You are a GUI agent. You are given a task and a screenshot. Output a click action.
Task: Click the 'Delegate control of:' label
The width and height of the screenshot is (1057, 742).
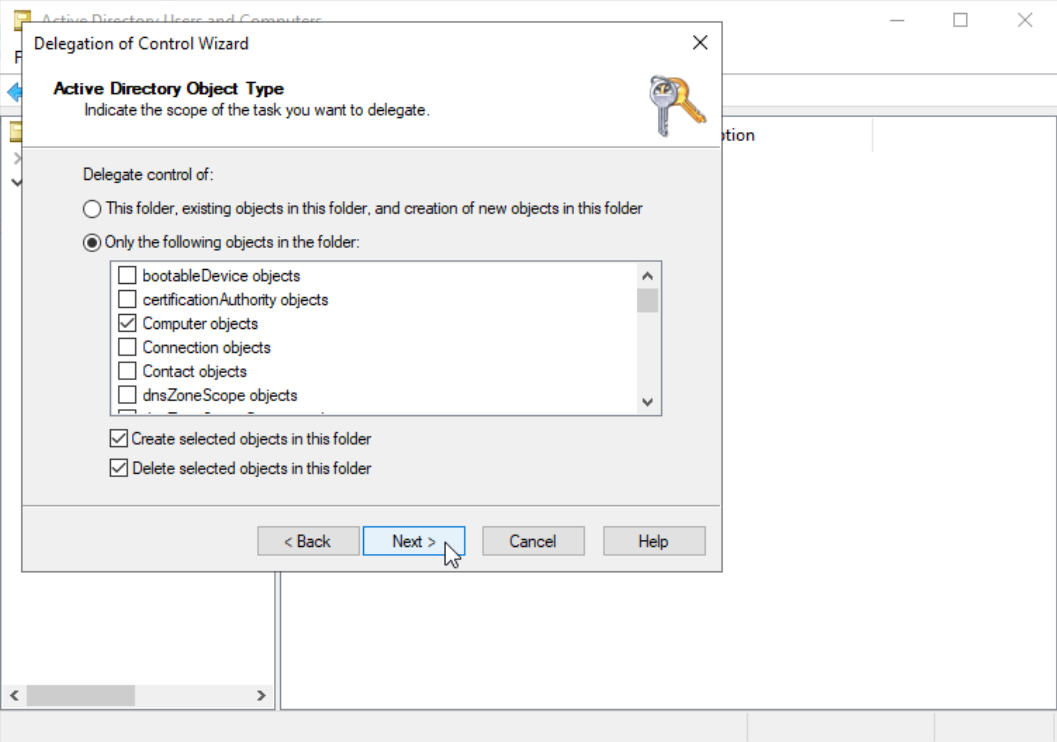pos(148,175)
